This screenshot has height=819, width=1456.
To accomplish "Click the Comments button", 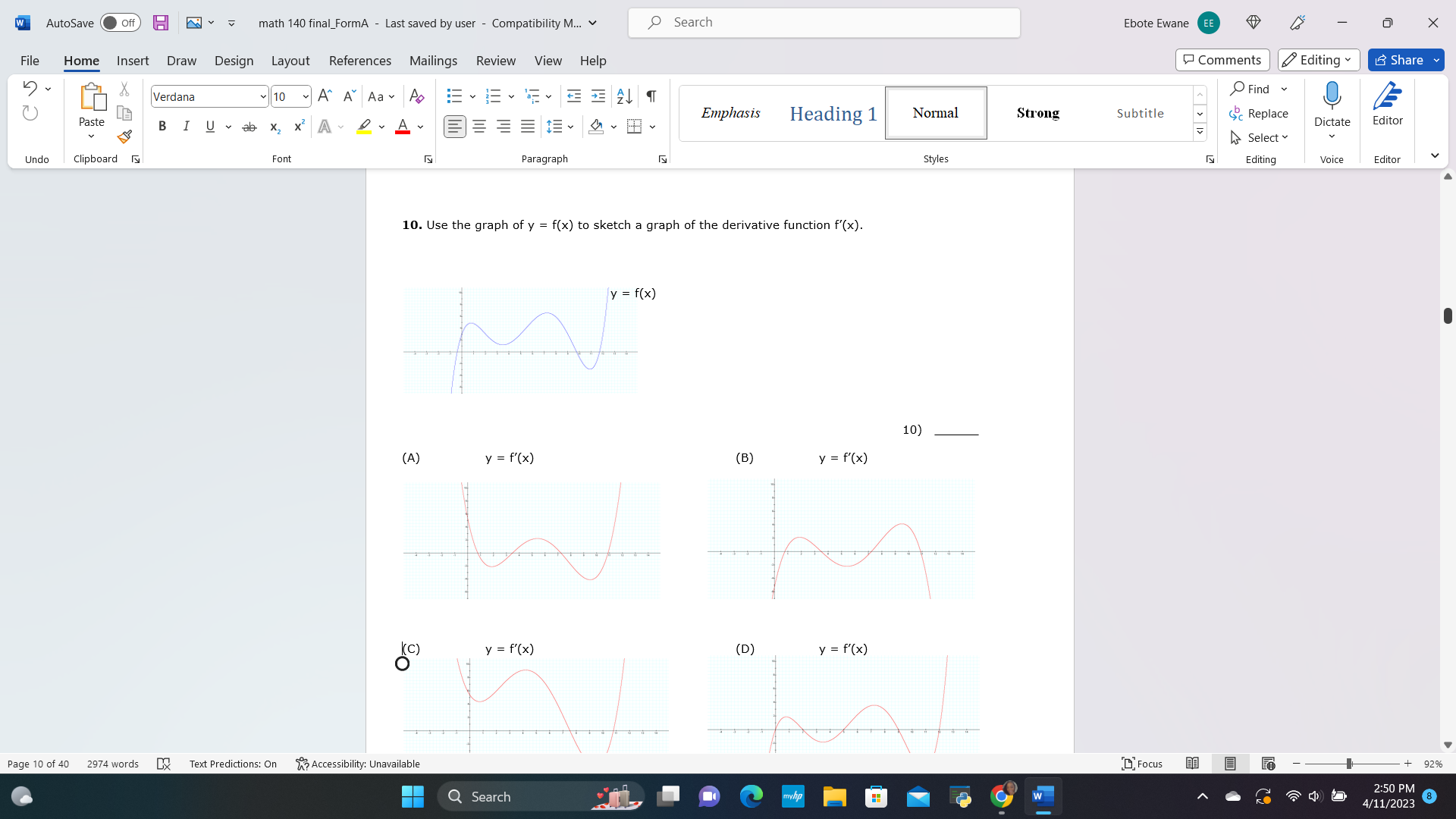I will point(1222,59).
